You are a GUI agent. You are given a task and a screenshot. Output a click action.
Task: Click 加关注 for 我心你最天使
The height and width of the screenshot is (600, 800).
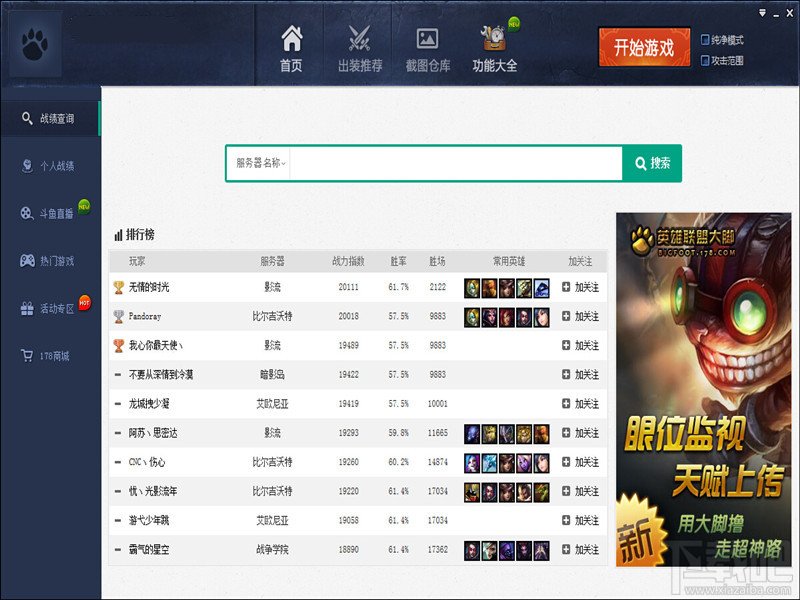pos(580,345)
